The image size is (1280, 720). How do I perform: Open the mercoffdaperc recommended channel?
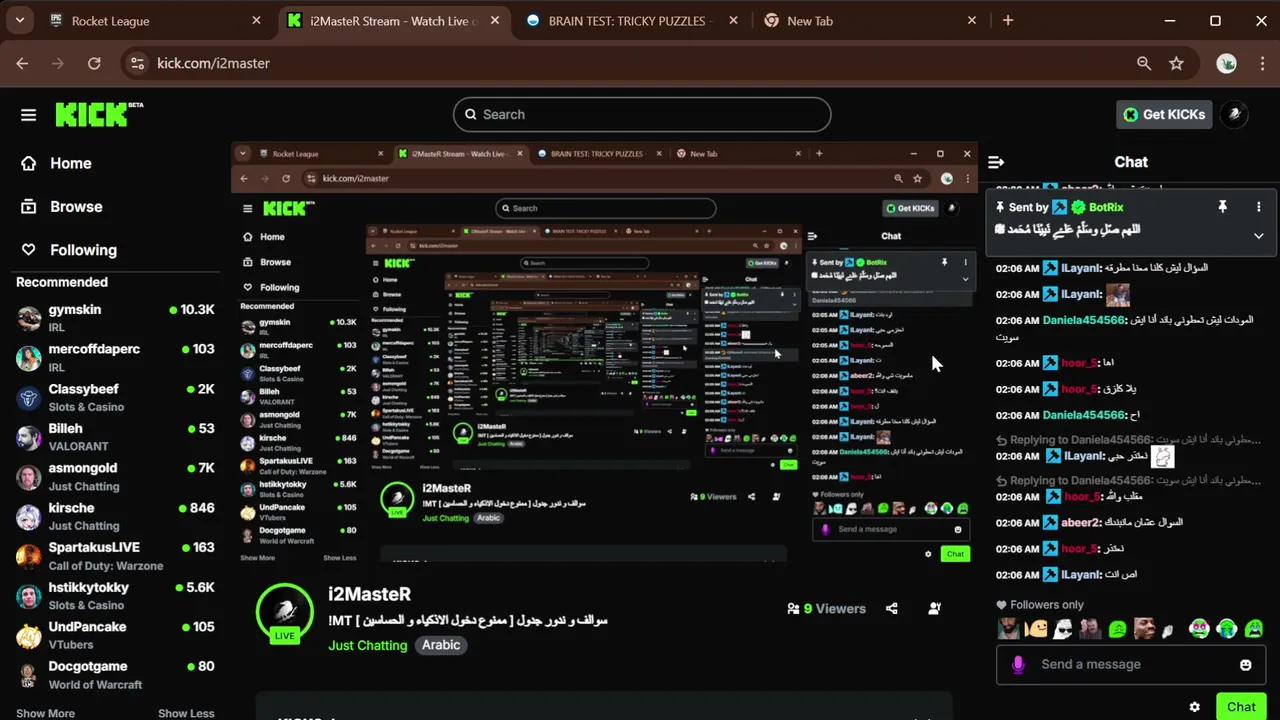click(x=116, y=358)
